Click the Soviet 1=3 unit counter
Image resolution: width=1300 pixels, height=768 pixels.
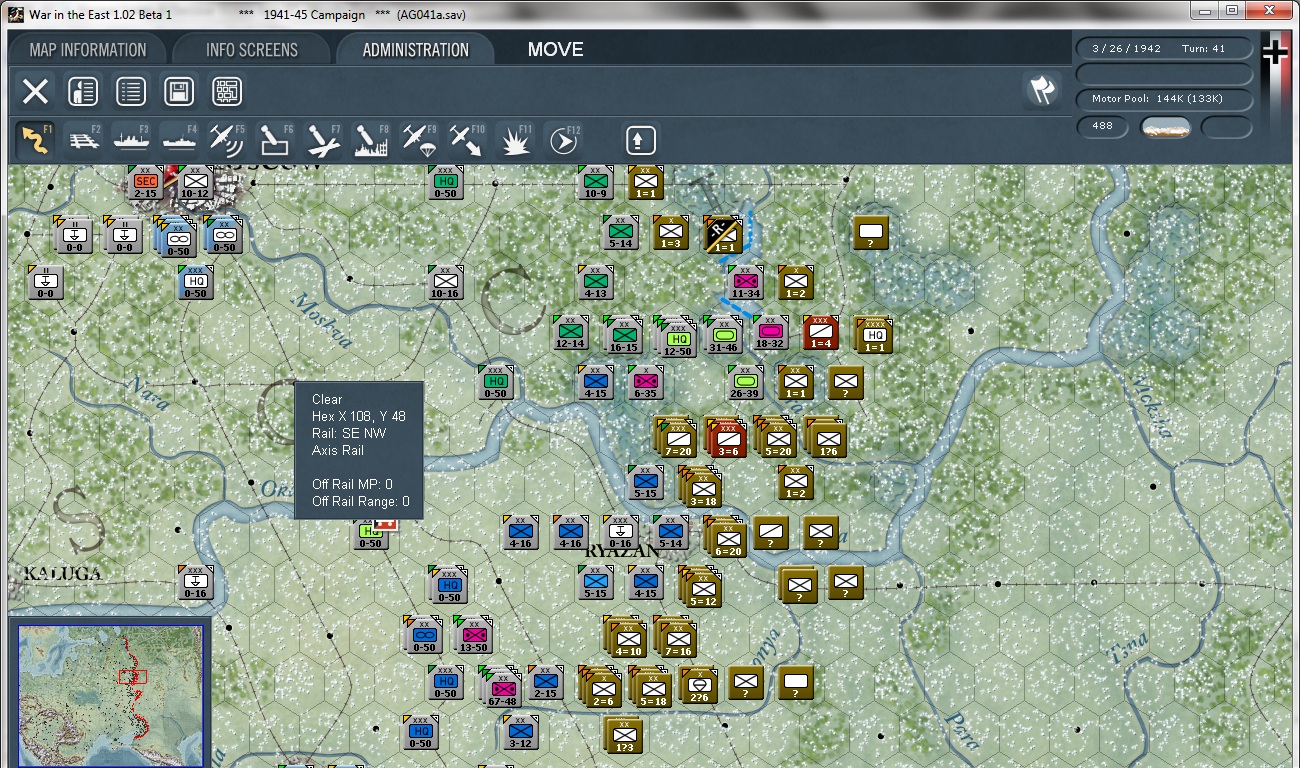(670, 233)
